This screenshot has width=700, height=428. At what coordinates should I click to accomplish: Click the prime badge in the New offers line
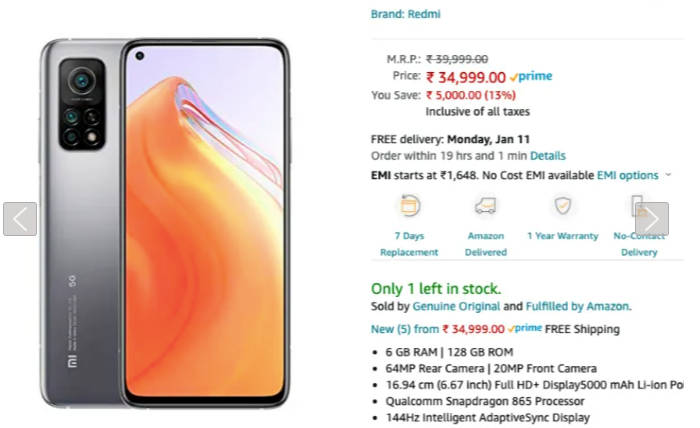[x=524, y=328]
